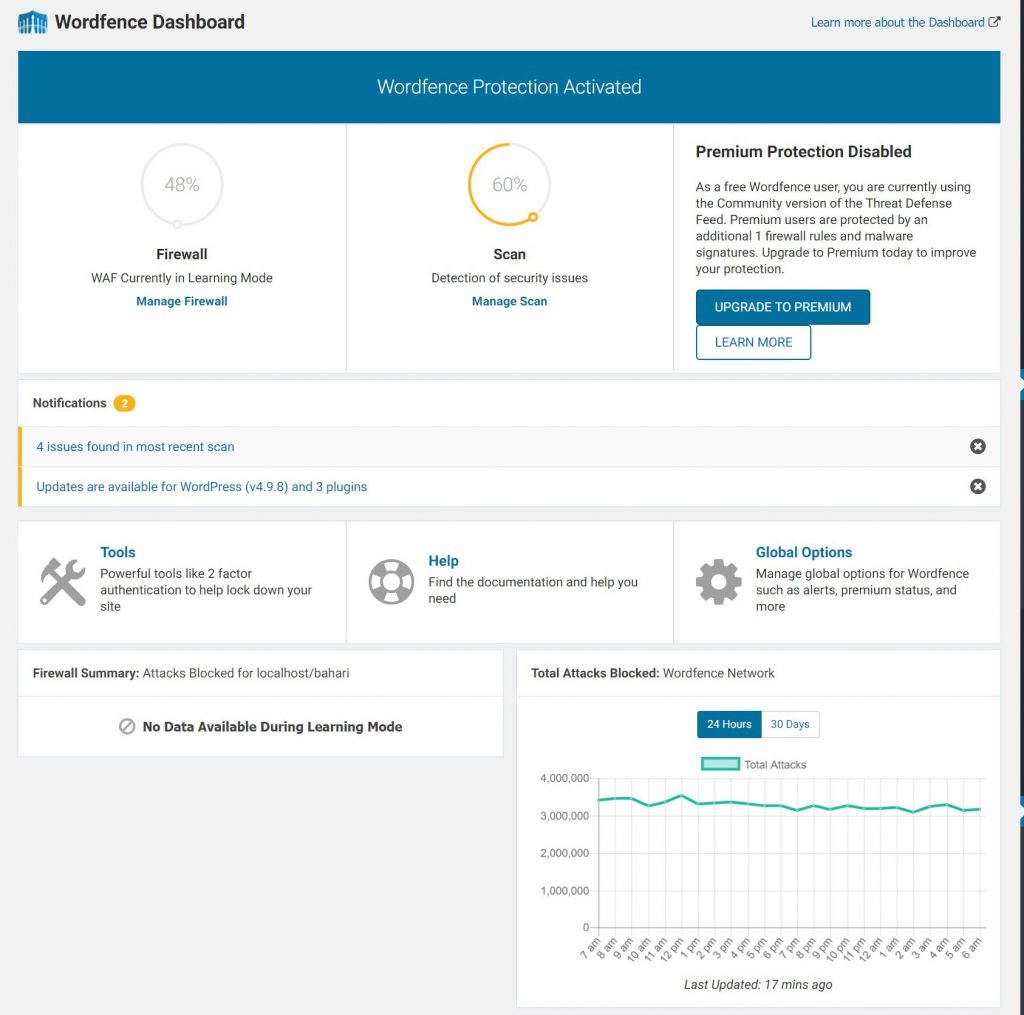Viewport: 1024px width, 1015px height.
Task: Open the WordPress updates available notification
Action: coord(202,487)
